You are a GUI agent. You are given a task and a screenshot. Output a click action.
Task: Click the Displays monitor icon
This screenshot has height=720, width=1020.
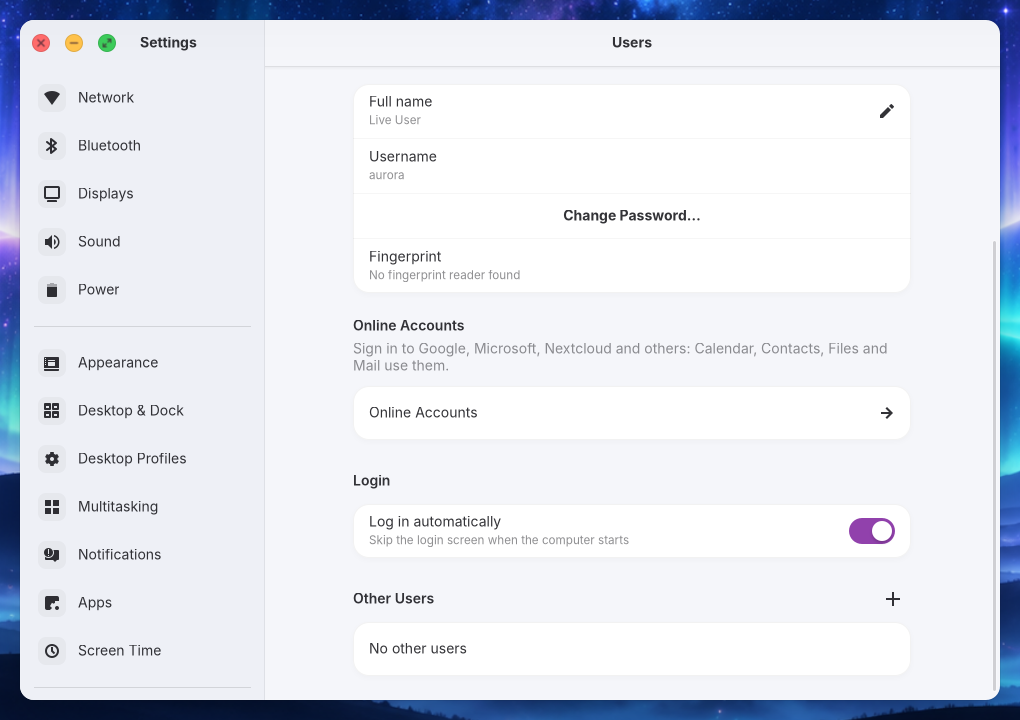52,194
